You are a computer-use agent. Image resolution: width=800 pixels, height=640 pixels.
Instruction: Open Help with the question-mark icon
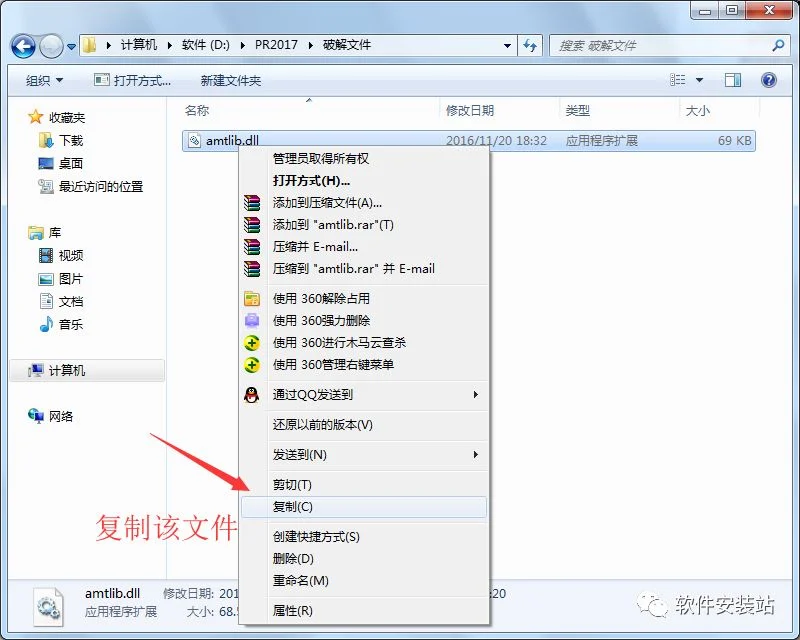point(769,80)
